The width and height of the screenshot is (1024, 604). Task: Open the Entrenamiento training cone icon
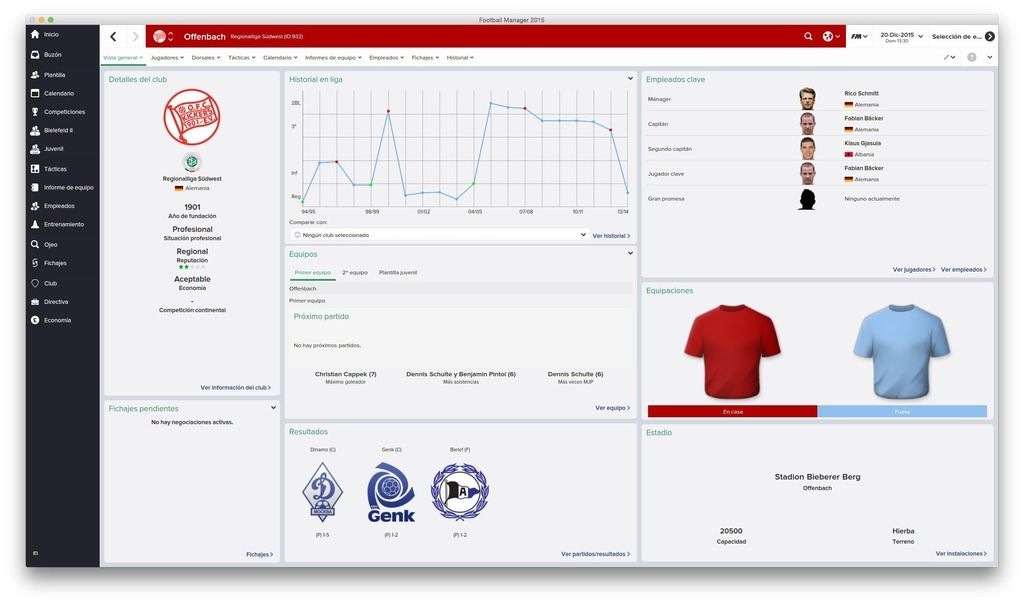tap(35, 224)
